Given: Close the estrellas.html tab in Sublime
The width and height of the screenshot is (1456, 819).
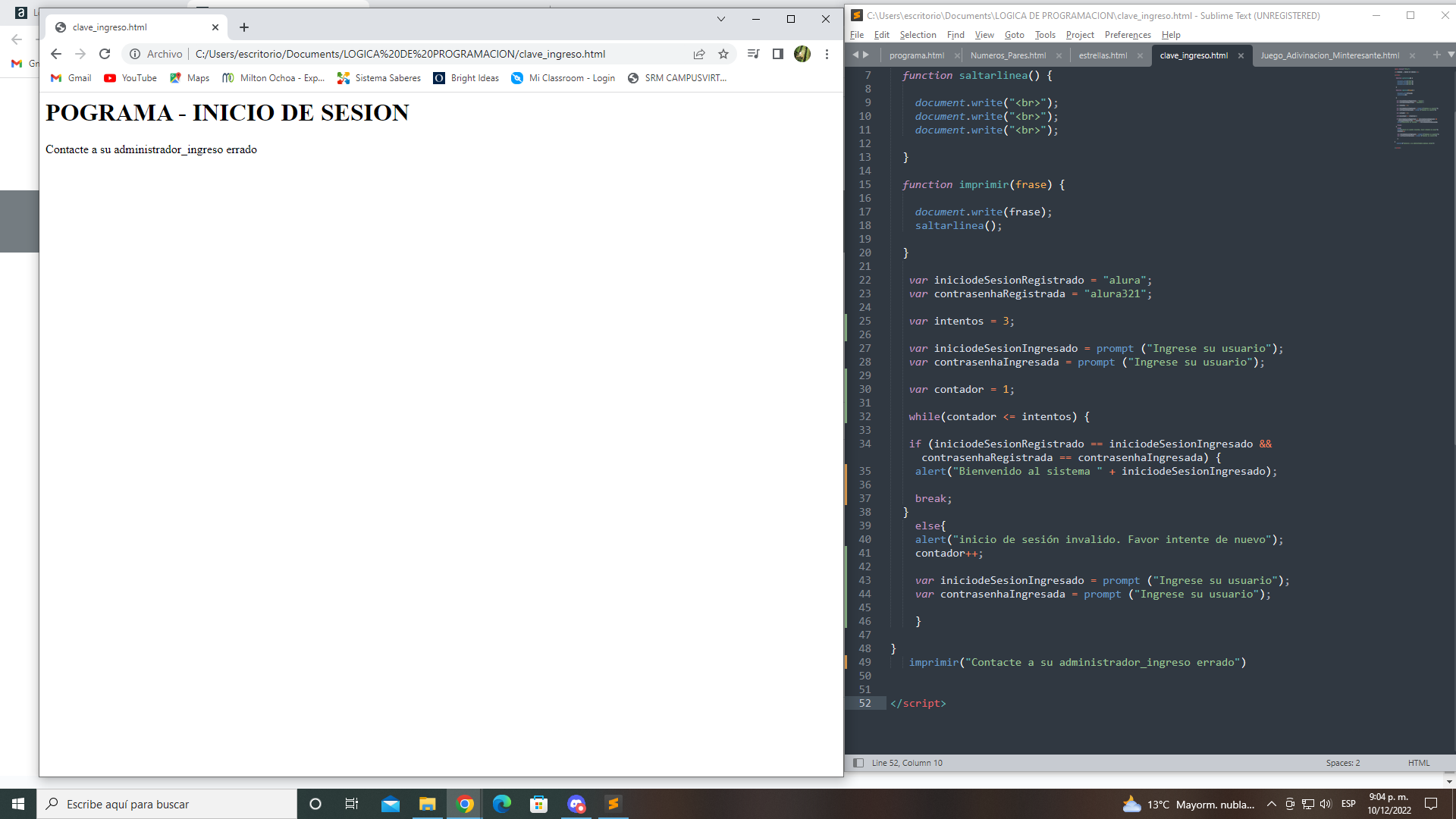Looking at the screenshot, I should pos(1140,55).
